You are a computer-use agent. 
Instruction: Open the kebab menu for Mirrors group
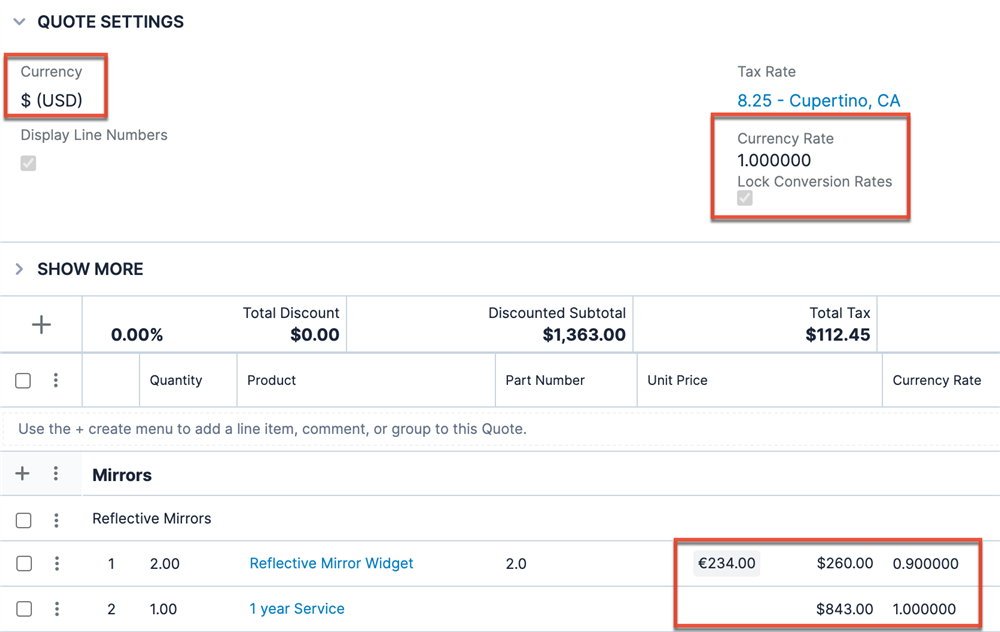(56, 474)
